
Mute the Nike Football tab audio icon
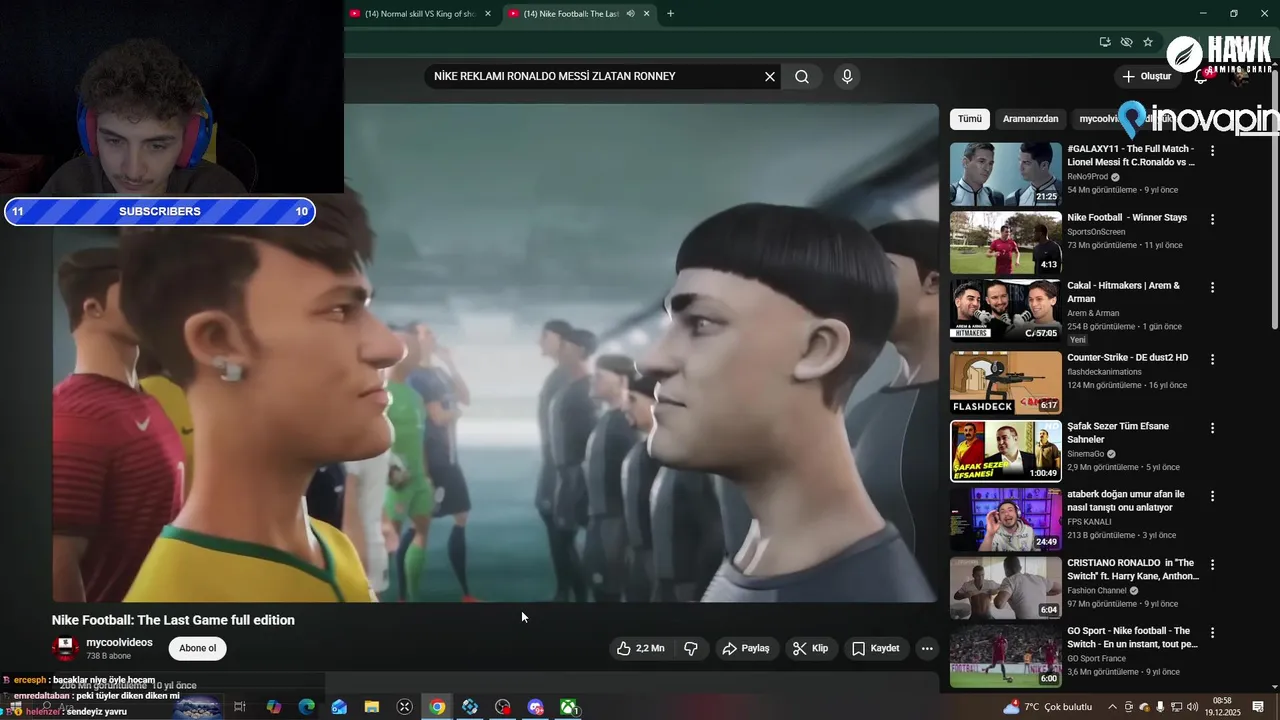[630, 14]
